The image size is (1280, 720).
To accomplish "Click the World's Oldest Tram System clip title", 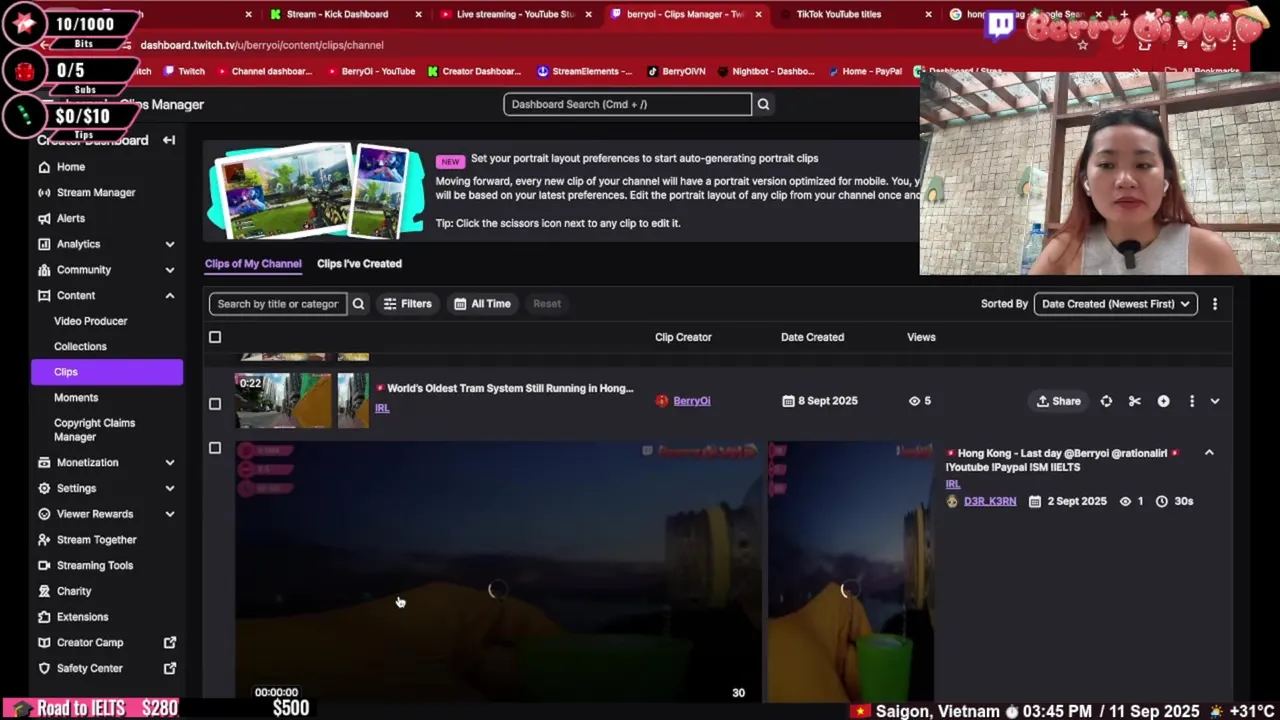I will coord(510,389).
